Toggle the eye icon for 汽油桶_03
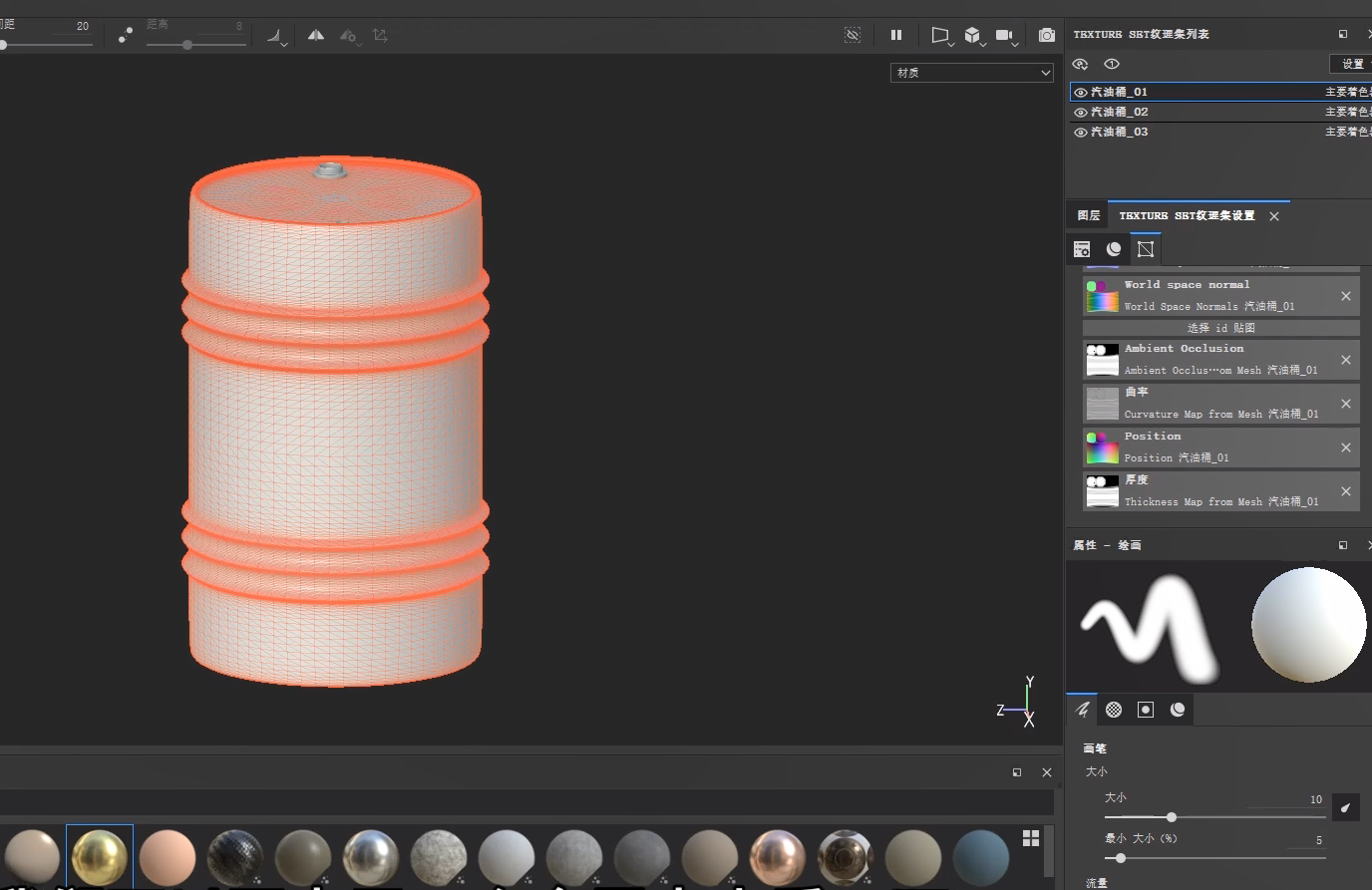Image resolution: width=1372 pixels, height=890 pixels. (1080, 133)
